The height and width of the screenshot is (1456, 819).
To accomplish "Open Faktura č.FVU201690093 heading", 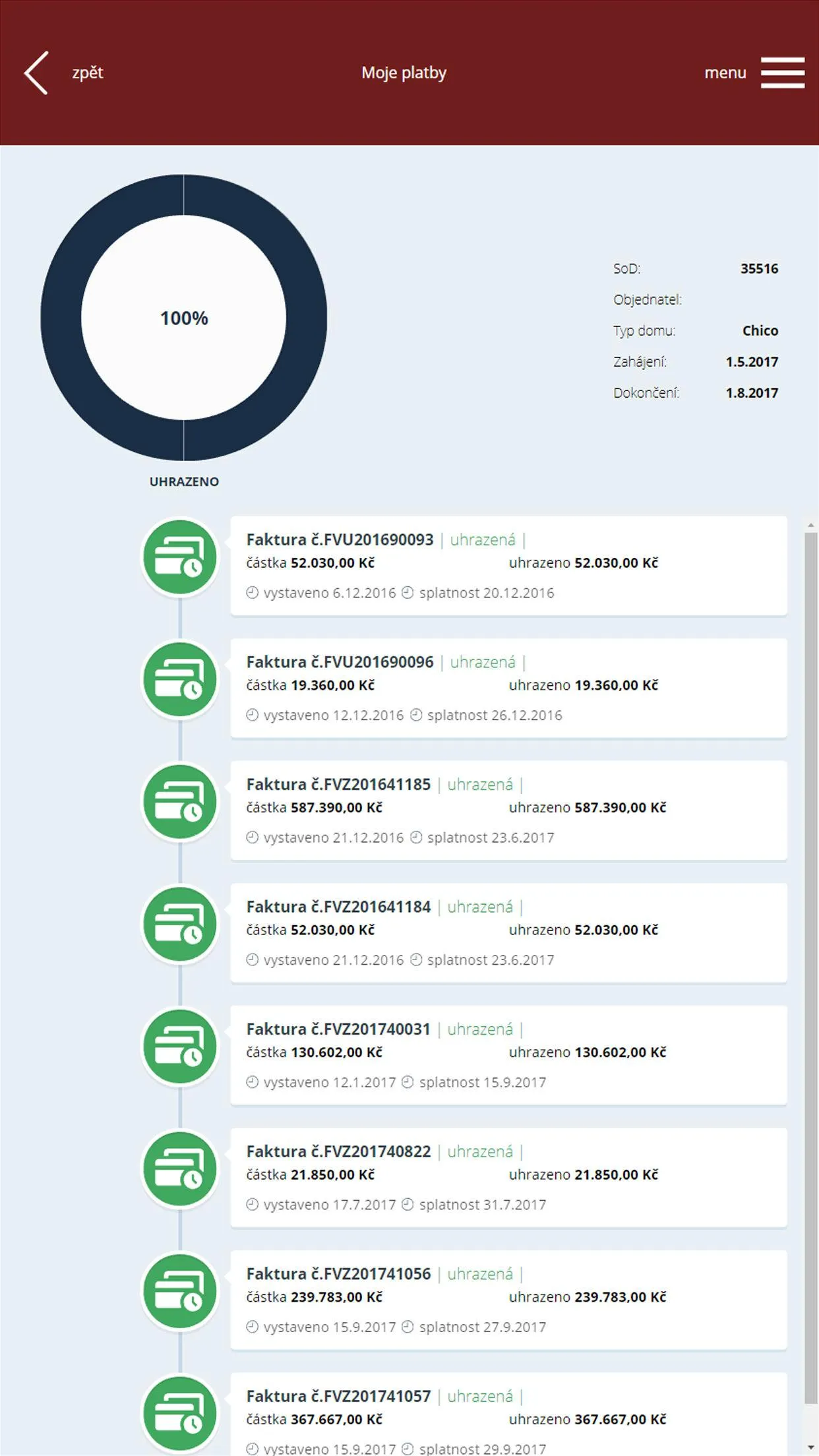I will pyautogui.click(x=340, y=539).
